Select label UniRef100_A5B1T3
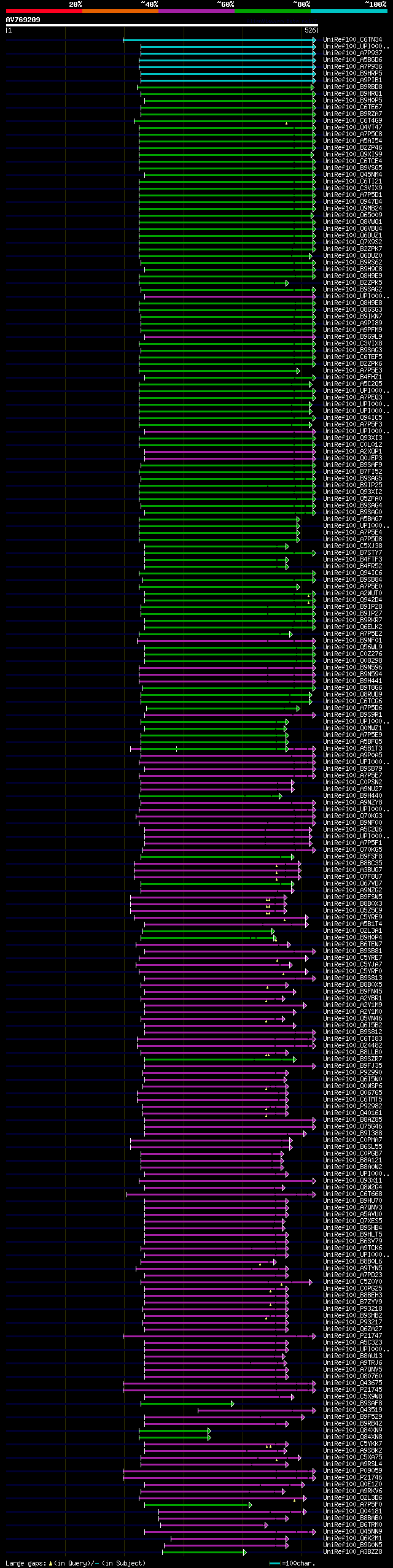The height and width of the screenshot is (1568, 393). pyautogui.click(x=352, y=749)
